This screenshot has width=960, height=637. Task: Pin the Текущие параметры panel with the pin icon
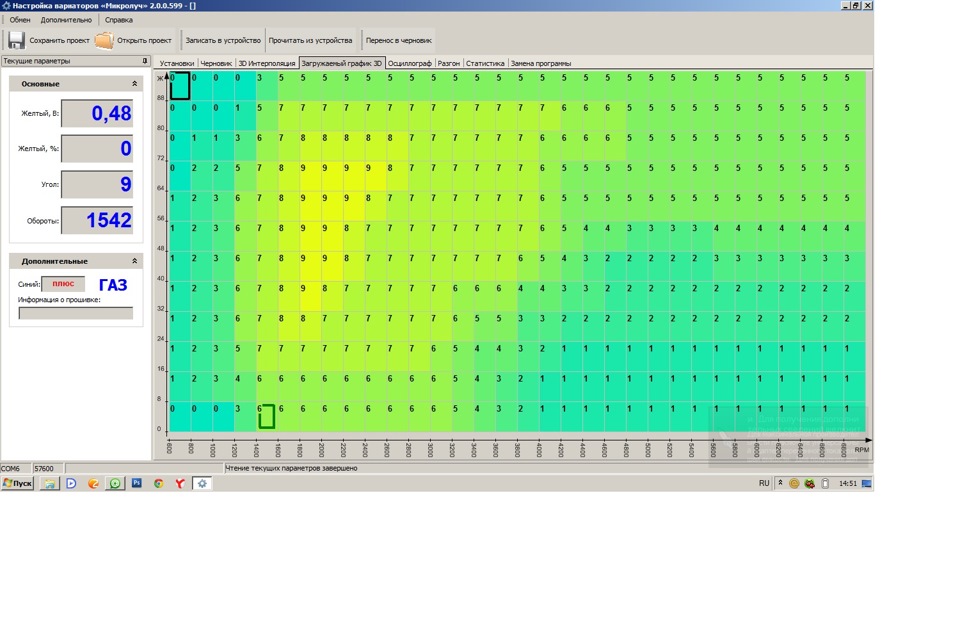pyautogui.click(x=144, y=61)
